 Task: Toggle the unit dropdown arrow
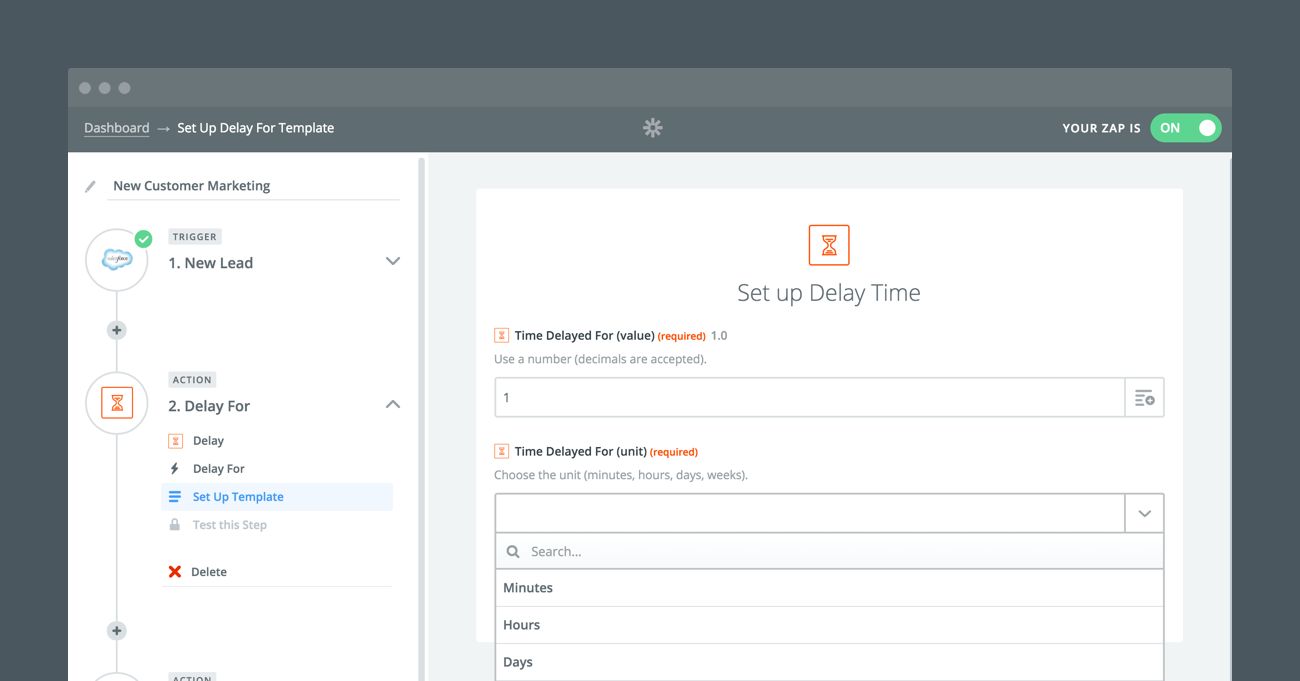1145,514
